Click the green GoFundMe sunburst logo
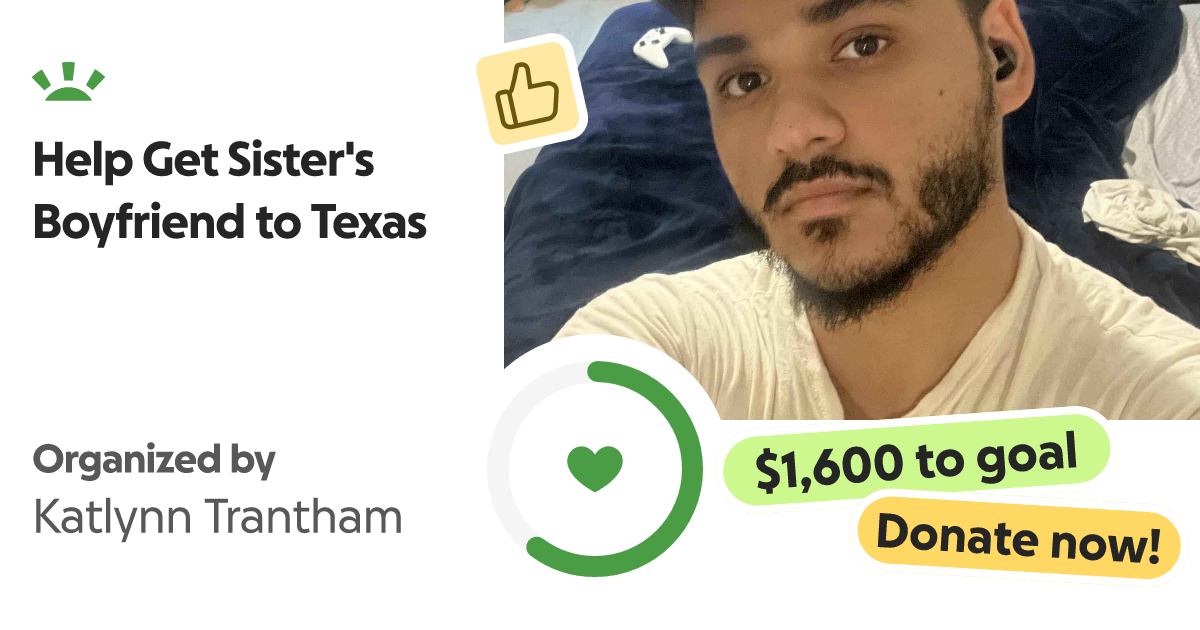This screenshot has height=630, width=1200. click(x=69, y=82)
